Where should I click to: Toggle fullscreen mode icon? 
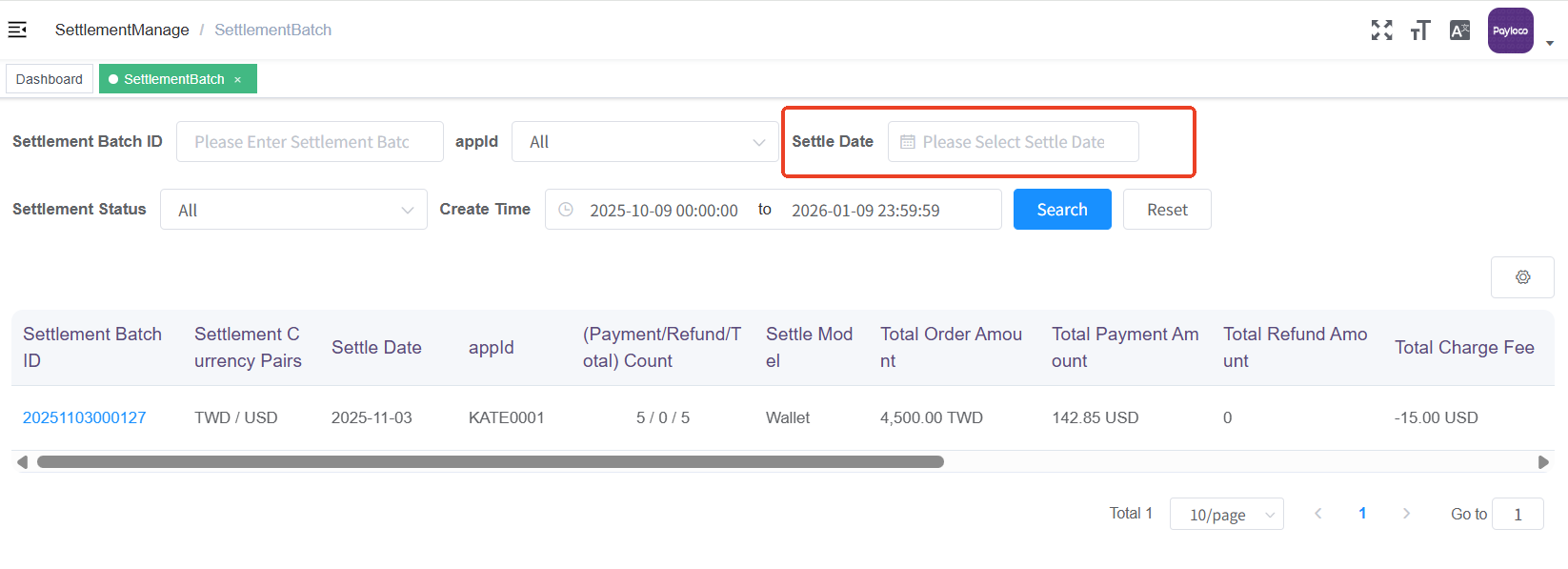[1381, 30]
